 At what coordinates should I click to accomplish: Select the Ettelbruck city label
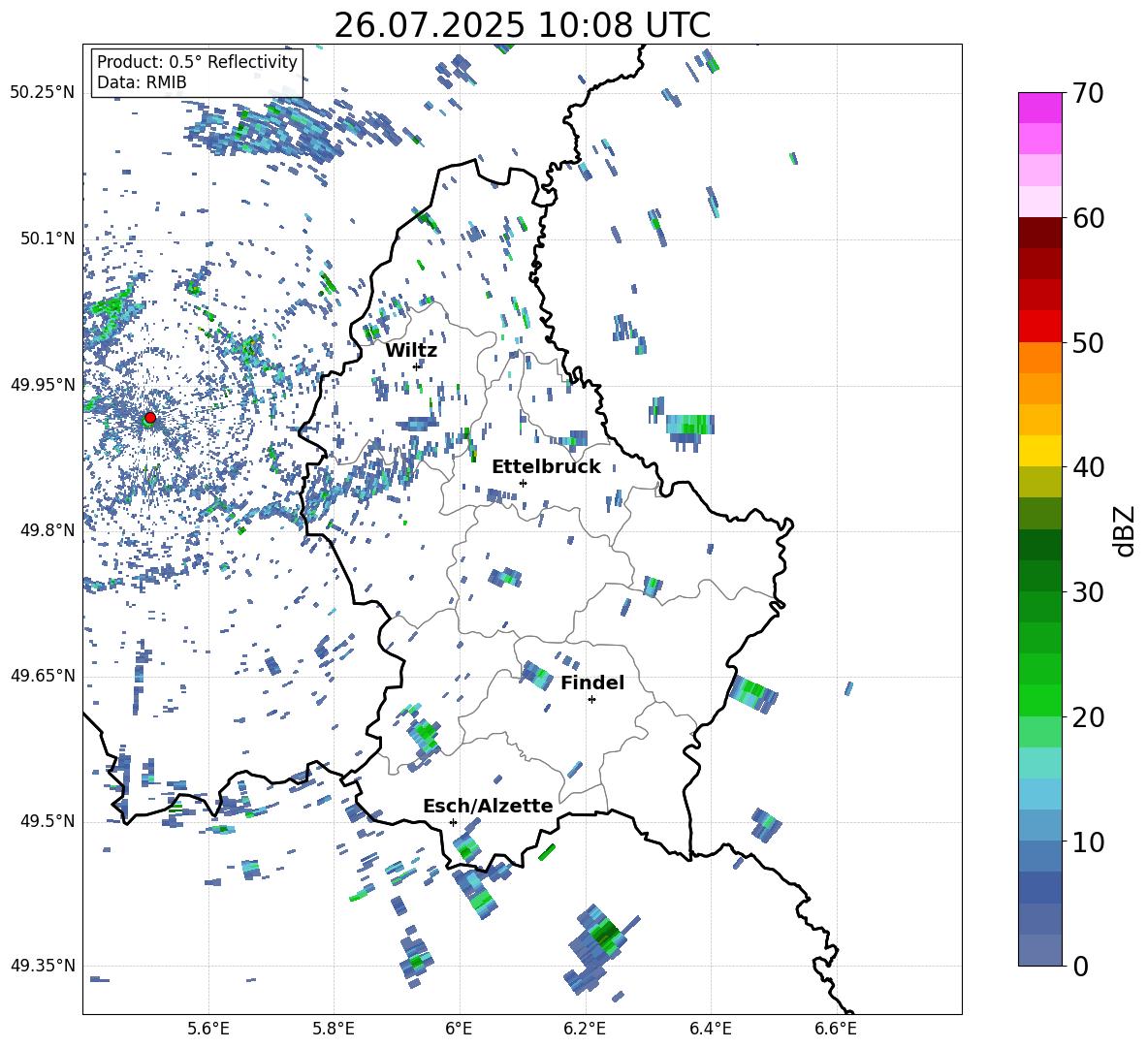pyautogui.click(x=546, y=467)
